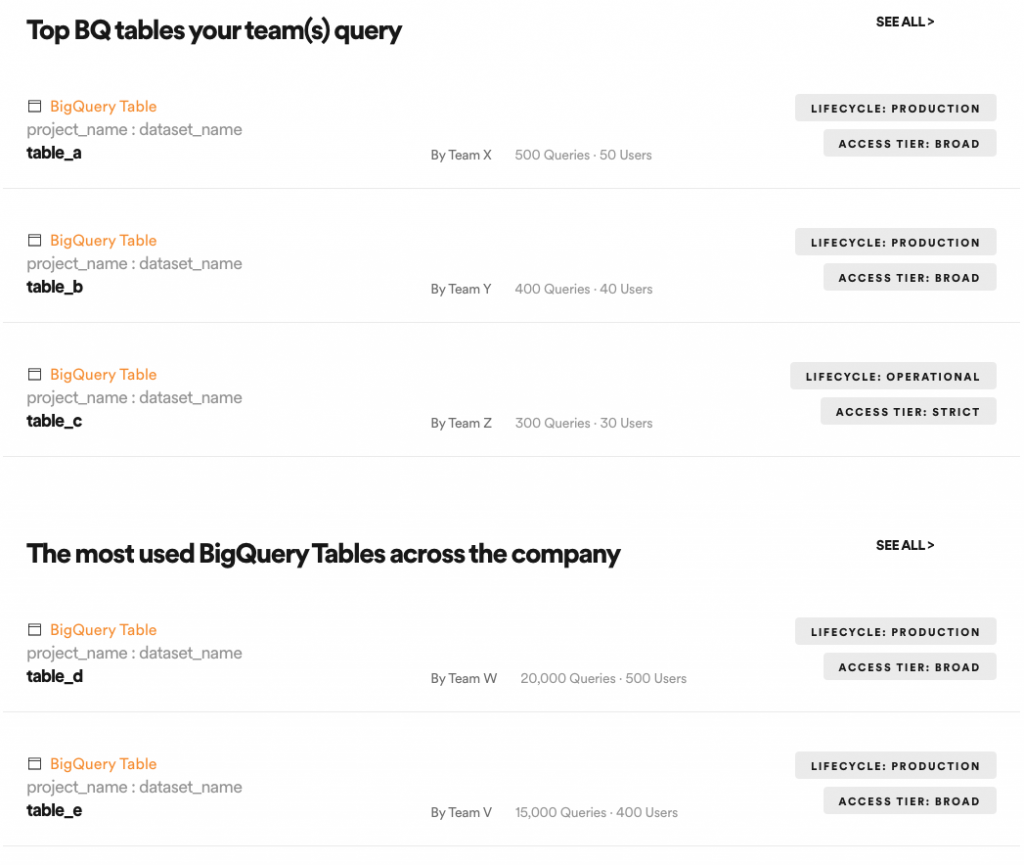
Task: Open the BigQuery Table link above table_d
Action: [x=103, y=629]
